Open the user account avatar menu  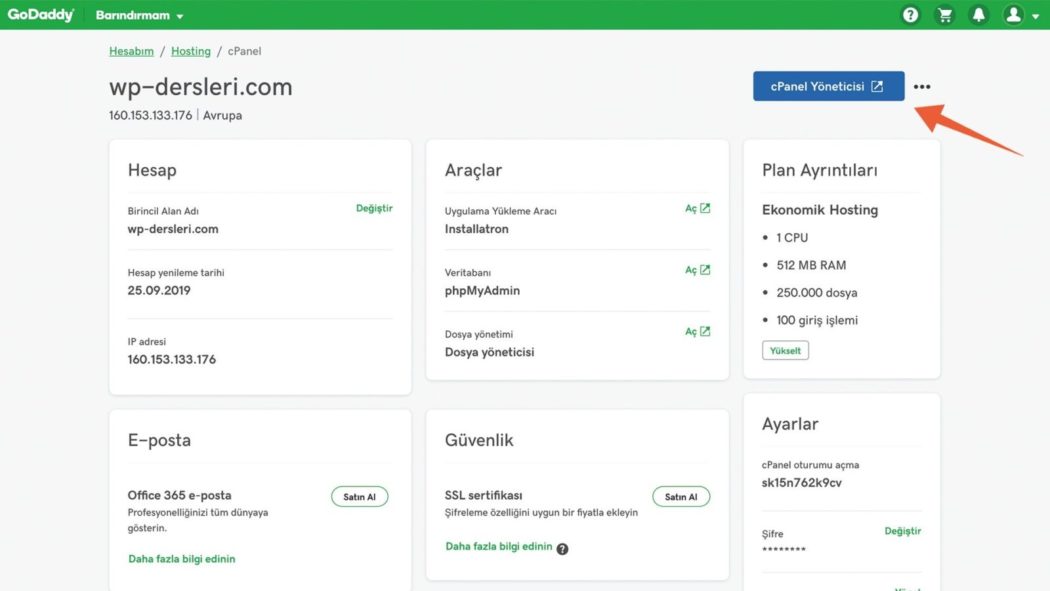click(1013, 15)
